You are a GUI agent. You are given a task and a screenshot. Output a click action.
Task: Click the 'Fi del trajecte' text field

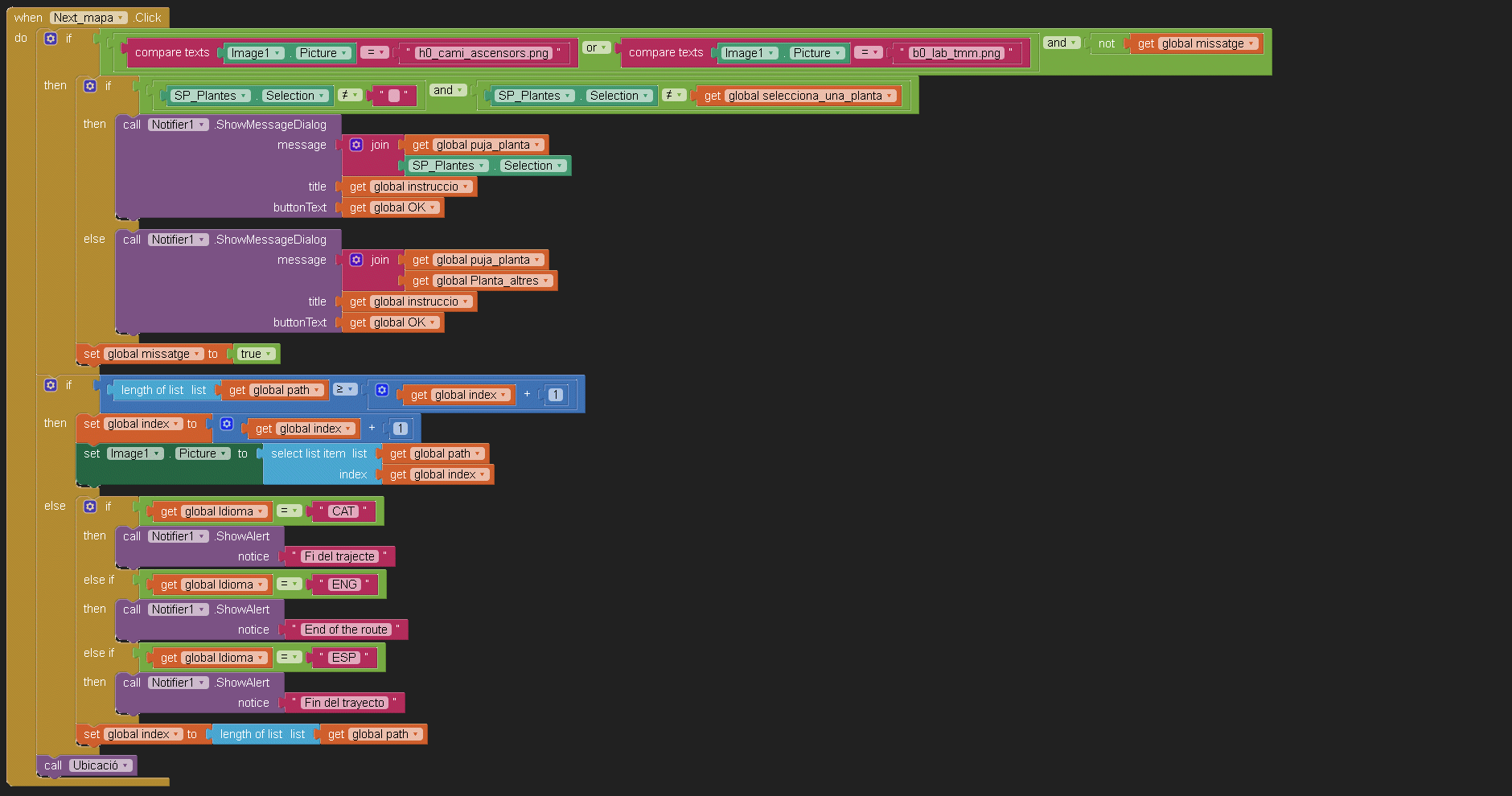coord(339,556)
